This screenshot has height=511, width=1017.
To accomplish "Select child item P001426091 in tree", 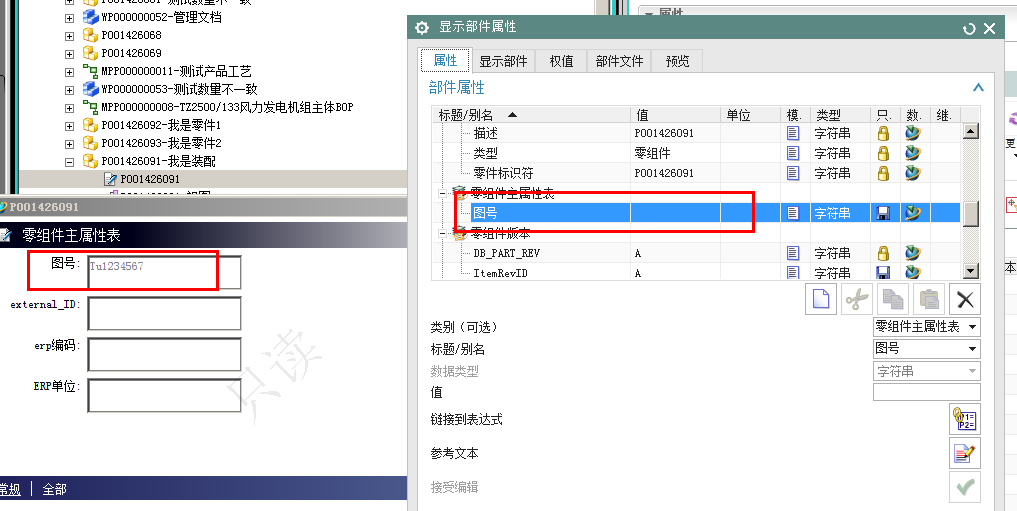I will click(x=150, y=179).
